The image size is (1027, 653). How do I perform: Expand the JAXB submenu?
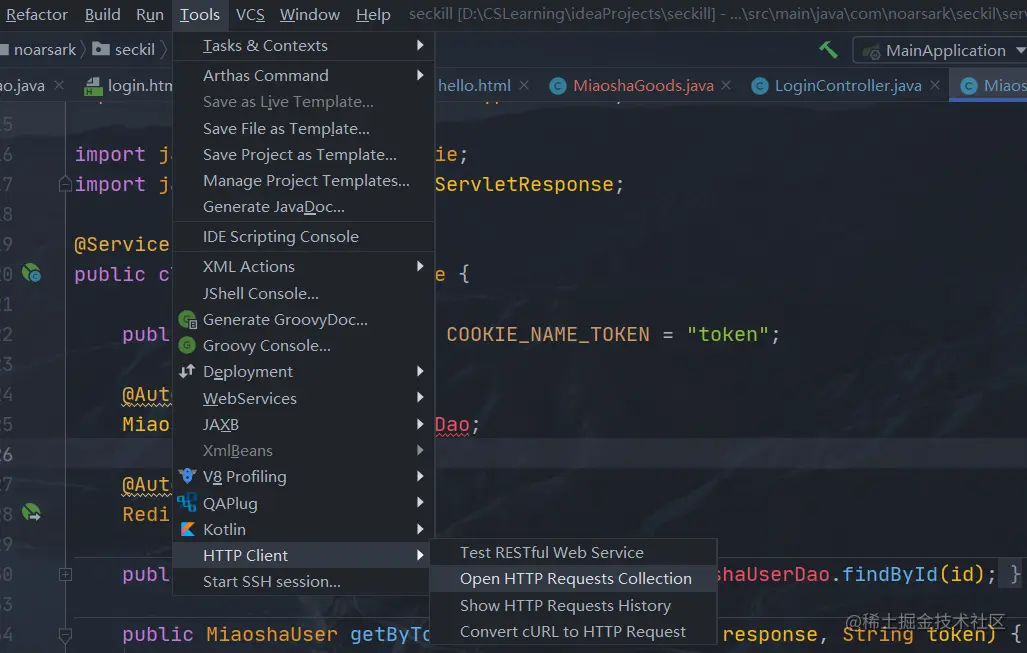(420, 424)
